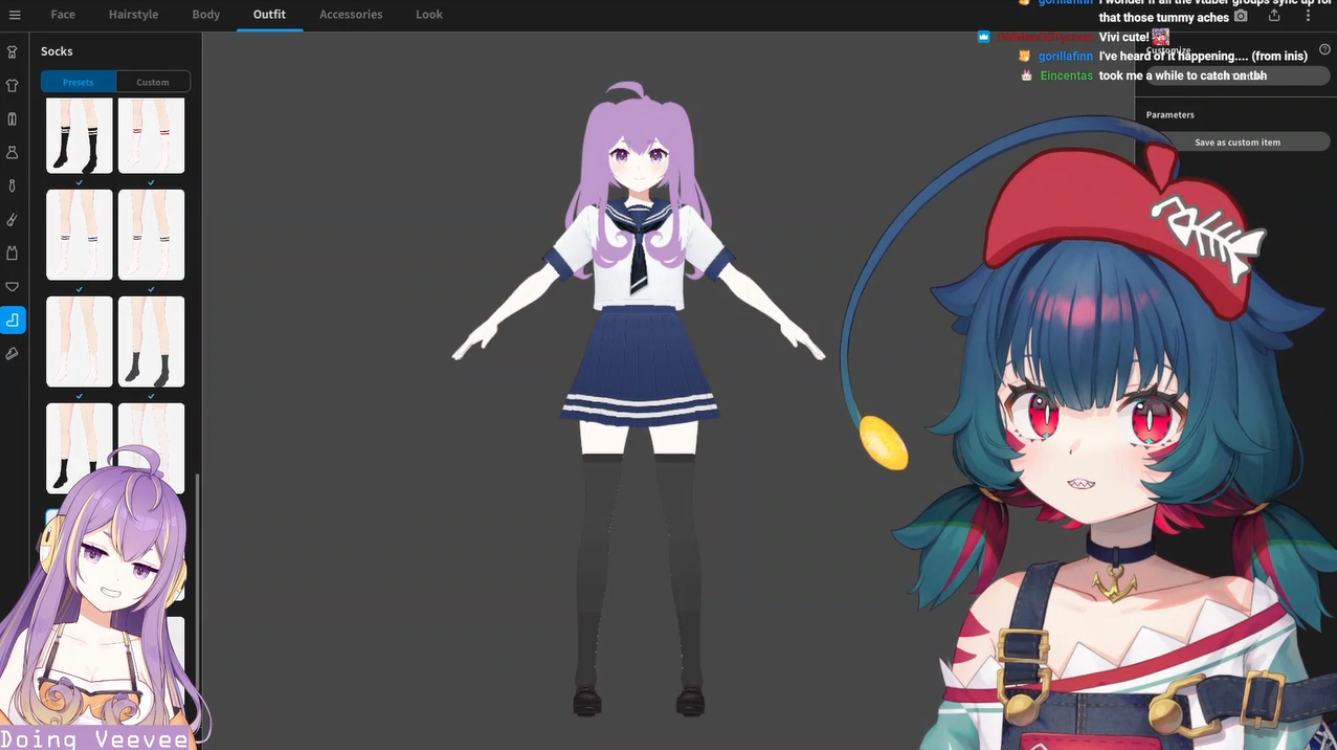Select the Neck accessory tie icon

pyautogui.click(x=12, y=186)
